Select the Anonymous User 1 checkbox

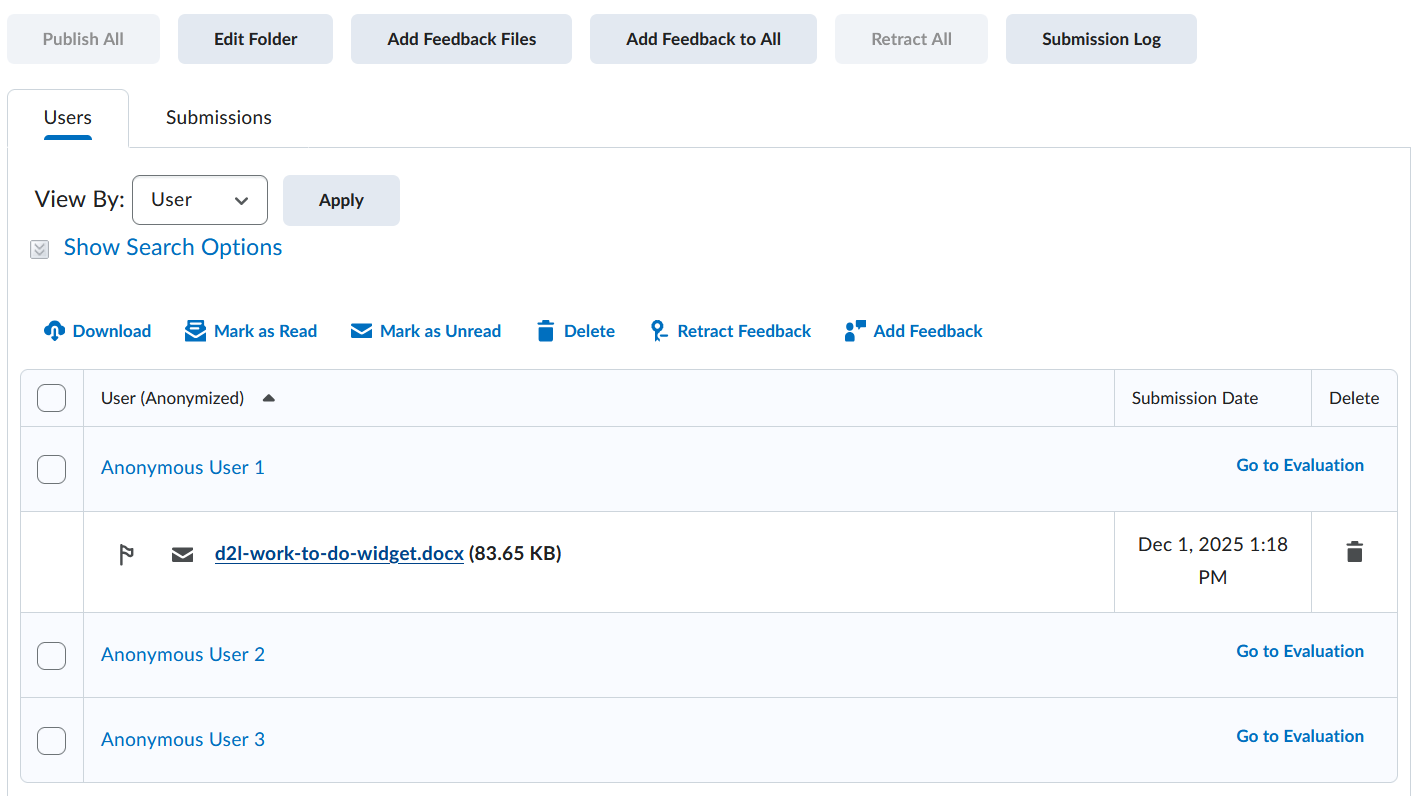[51, 469]
